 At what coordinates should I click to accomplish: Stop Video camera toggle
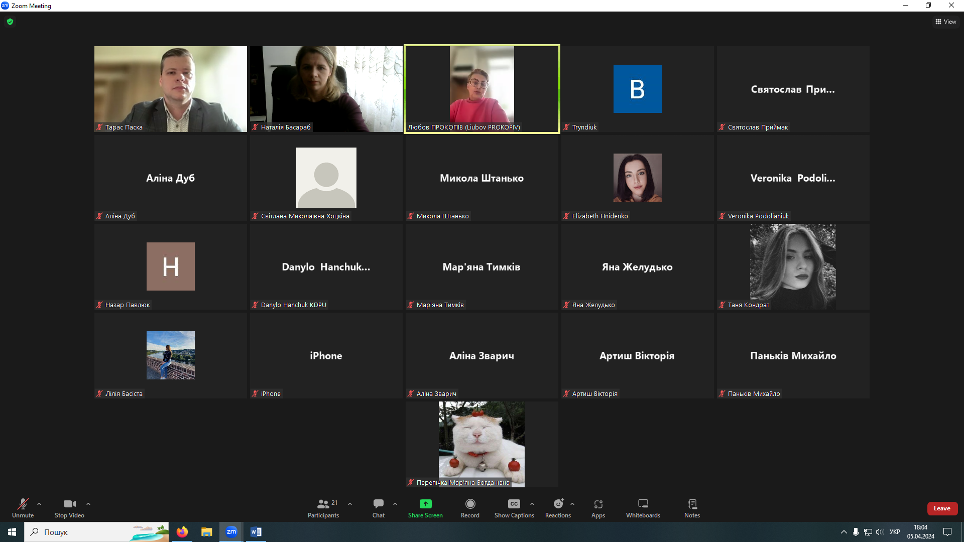point(69,505)
